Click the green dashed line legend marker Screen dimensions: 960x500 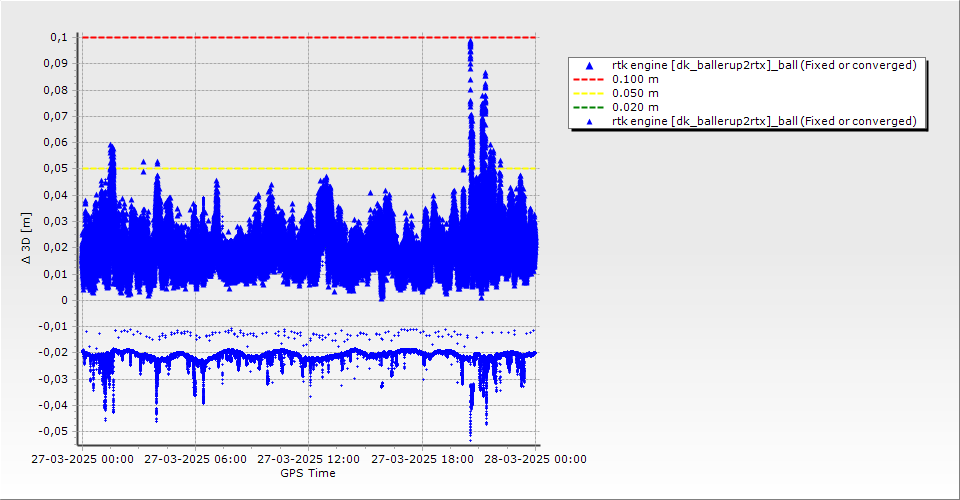point(588,107)
